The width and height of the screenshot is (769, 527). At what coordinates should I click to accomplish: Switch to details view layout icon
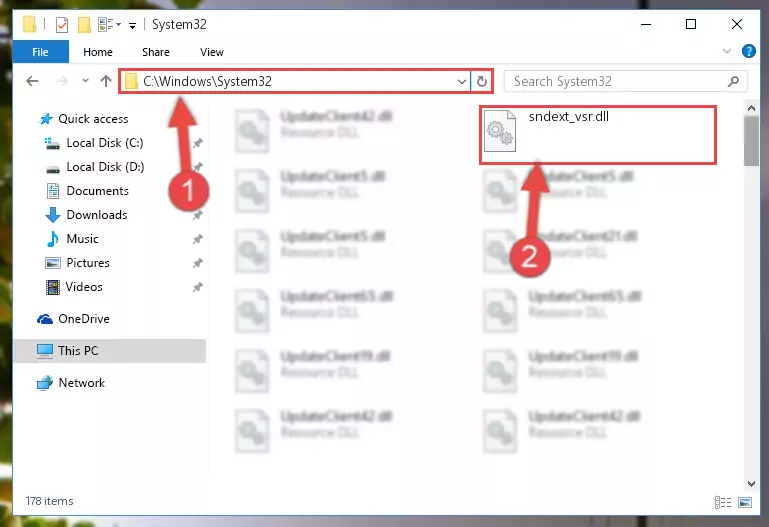[x=723, y=502]
